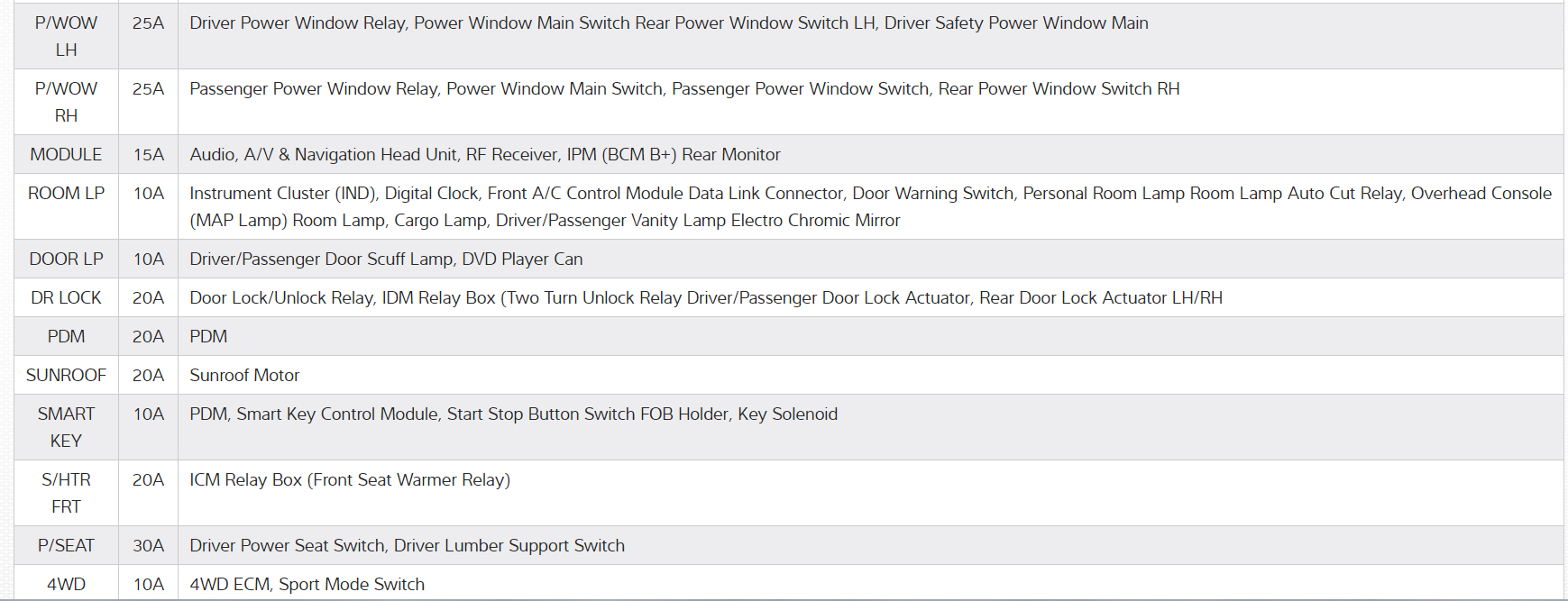Click the Door Scuff Lamp description text
This screenshot has width=1568, height=601.
tap(386, 259)
